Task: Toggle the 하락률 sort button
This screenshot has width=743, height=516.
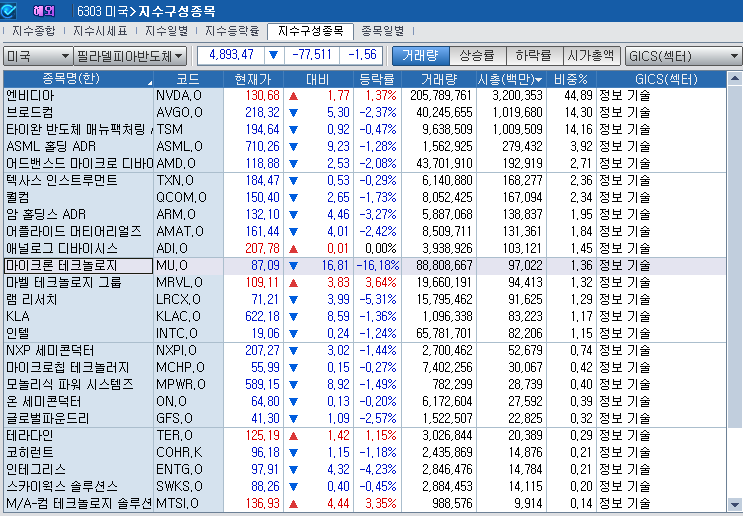Action: 534,55
